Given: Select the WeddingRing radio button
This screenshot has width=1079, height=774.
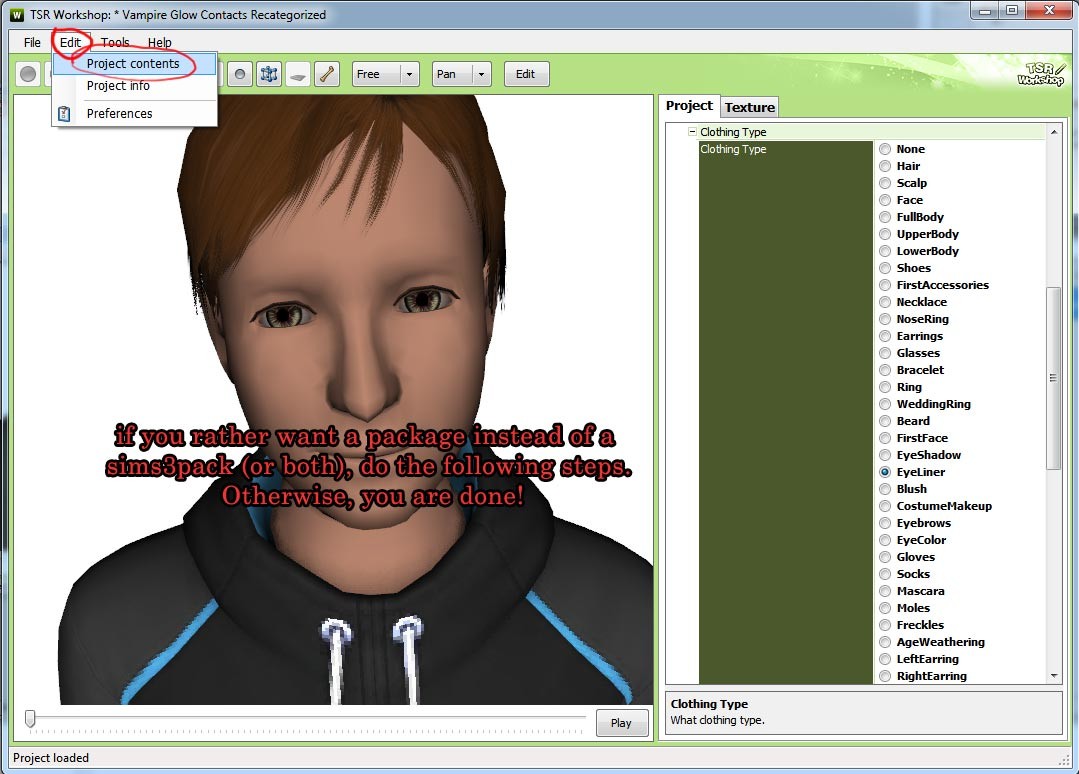Looking at the screenshot, I should pos(885,404).
